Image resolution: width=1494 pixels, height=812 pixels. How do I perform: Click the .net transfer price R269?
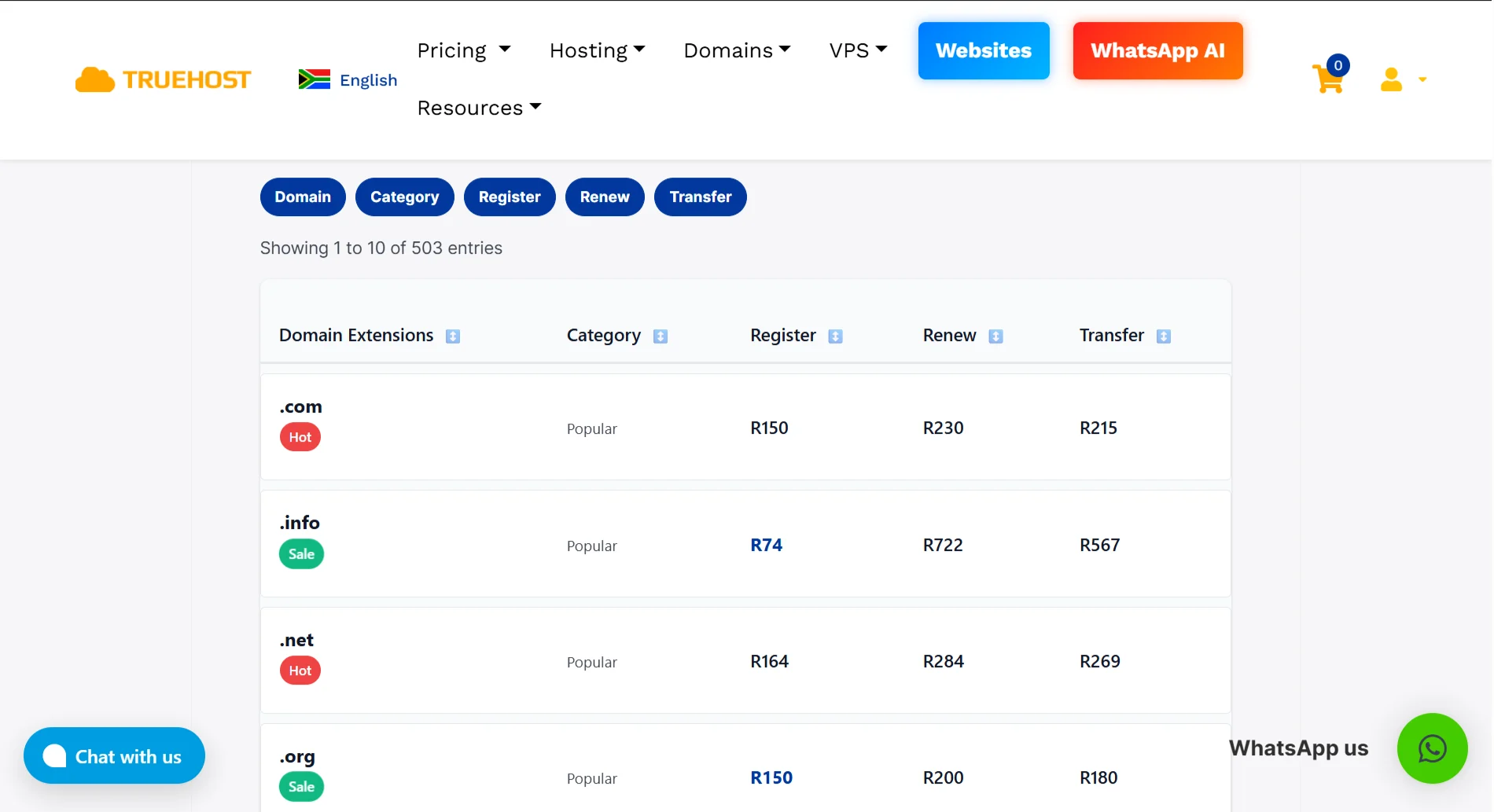tap(1100, 661)
